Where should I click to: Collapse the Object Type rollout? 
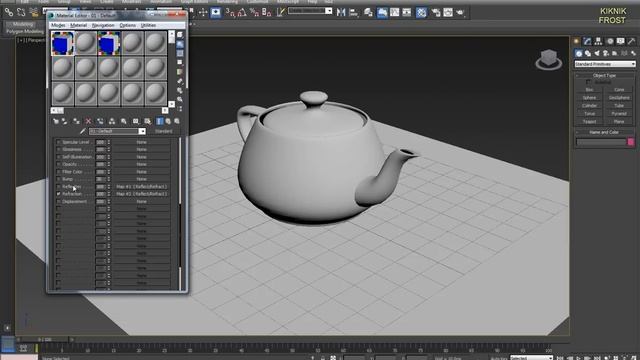pos(604,76)
